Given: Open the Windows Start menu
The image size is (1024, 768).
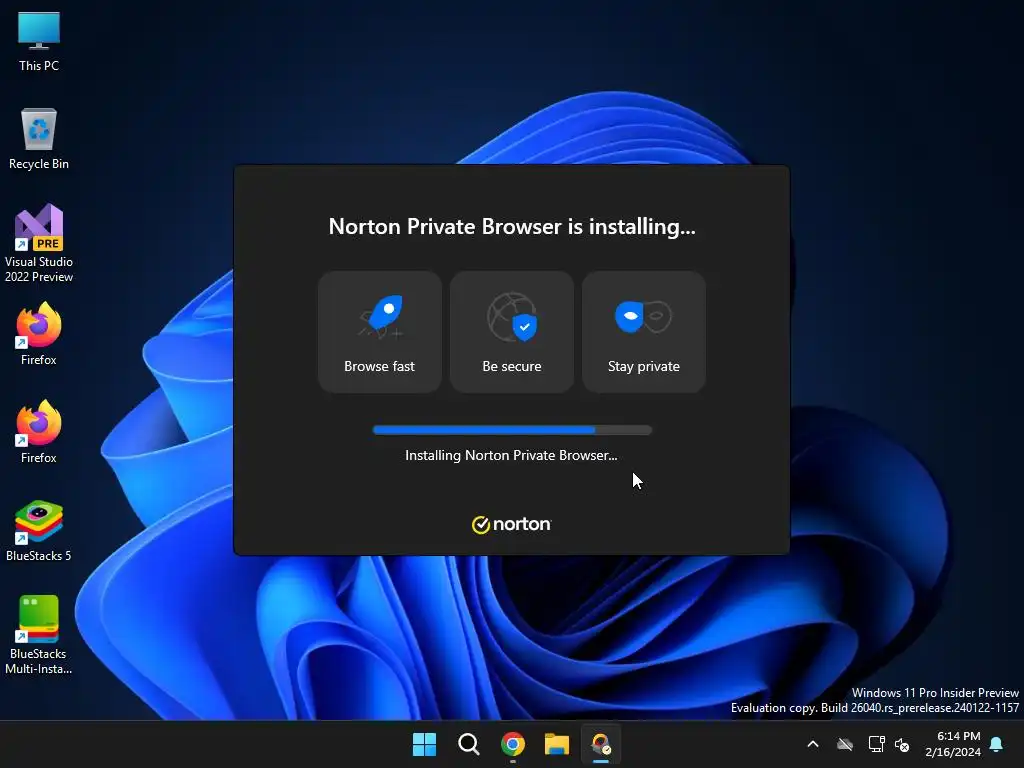Looking at the screenshot, I should pyautogui.click(x=424, y=744).
